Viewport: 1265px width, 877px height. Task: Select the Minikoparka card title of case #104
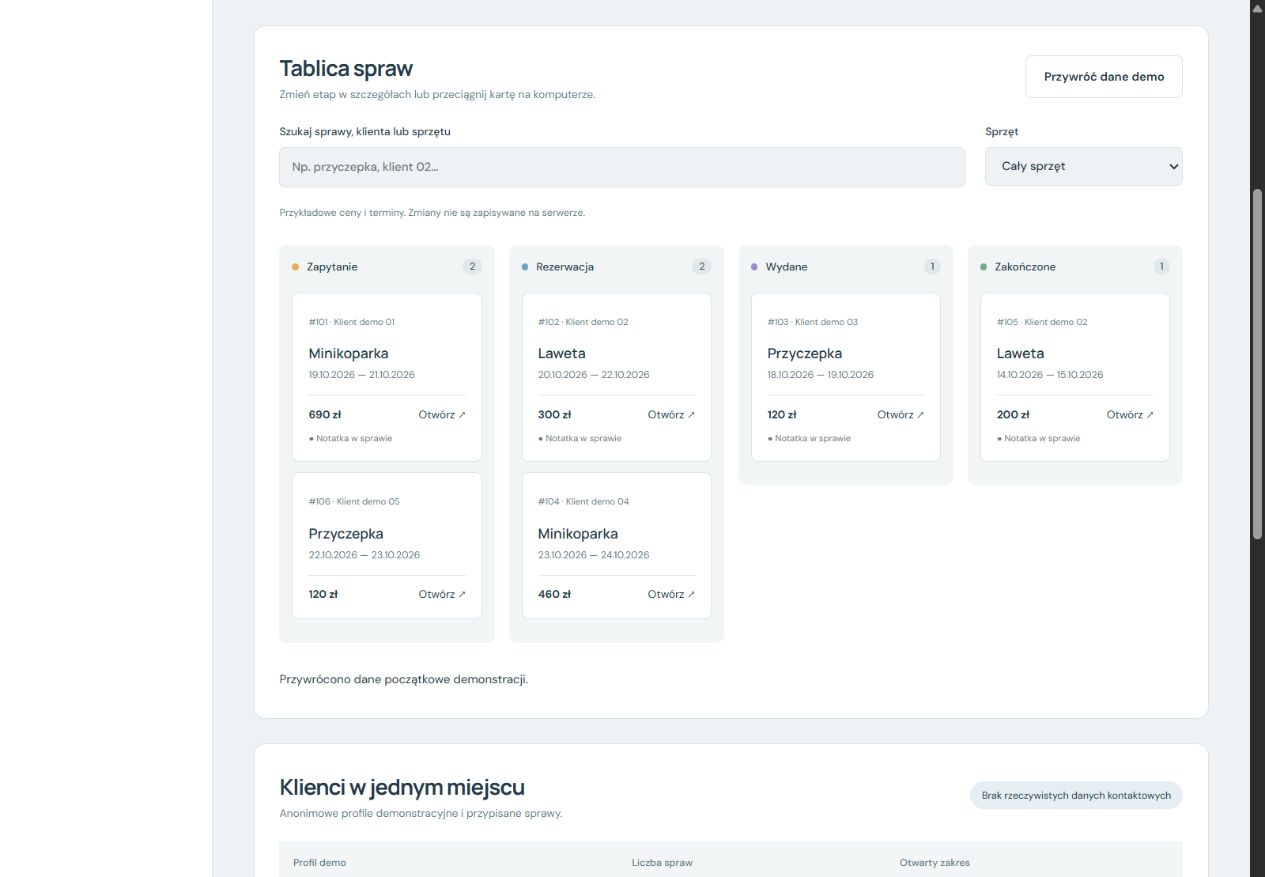[x=578, y=534]
